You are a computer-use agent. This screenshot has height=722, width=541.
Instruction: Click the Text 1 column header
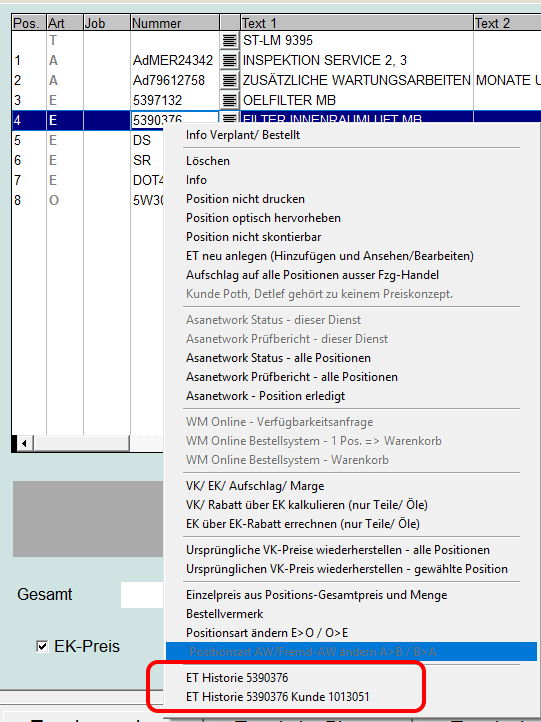pos(357,23)
